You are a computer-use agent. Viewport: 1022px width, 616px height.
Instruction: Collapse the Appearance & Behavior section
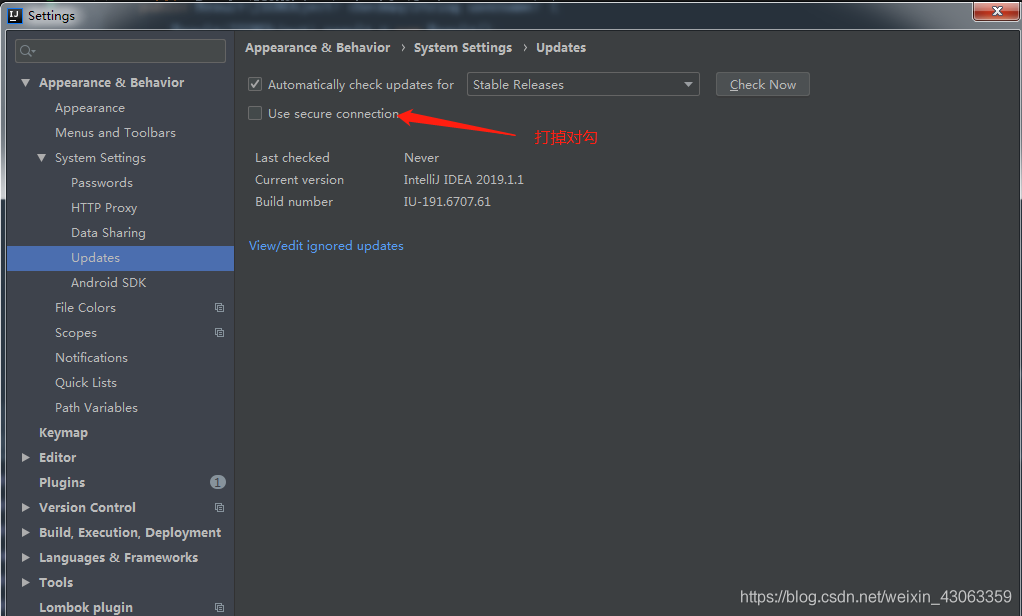click(25, 83)
